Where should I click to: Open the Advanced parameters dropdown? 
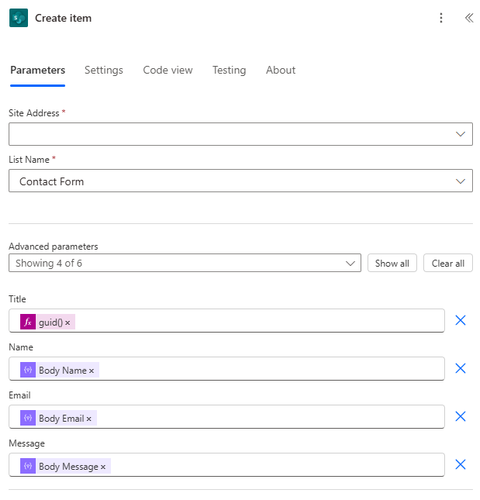pos(185,263)
